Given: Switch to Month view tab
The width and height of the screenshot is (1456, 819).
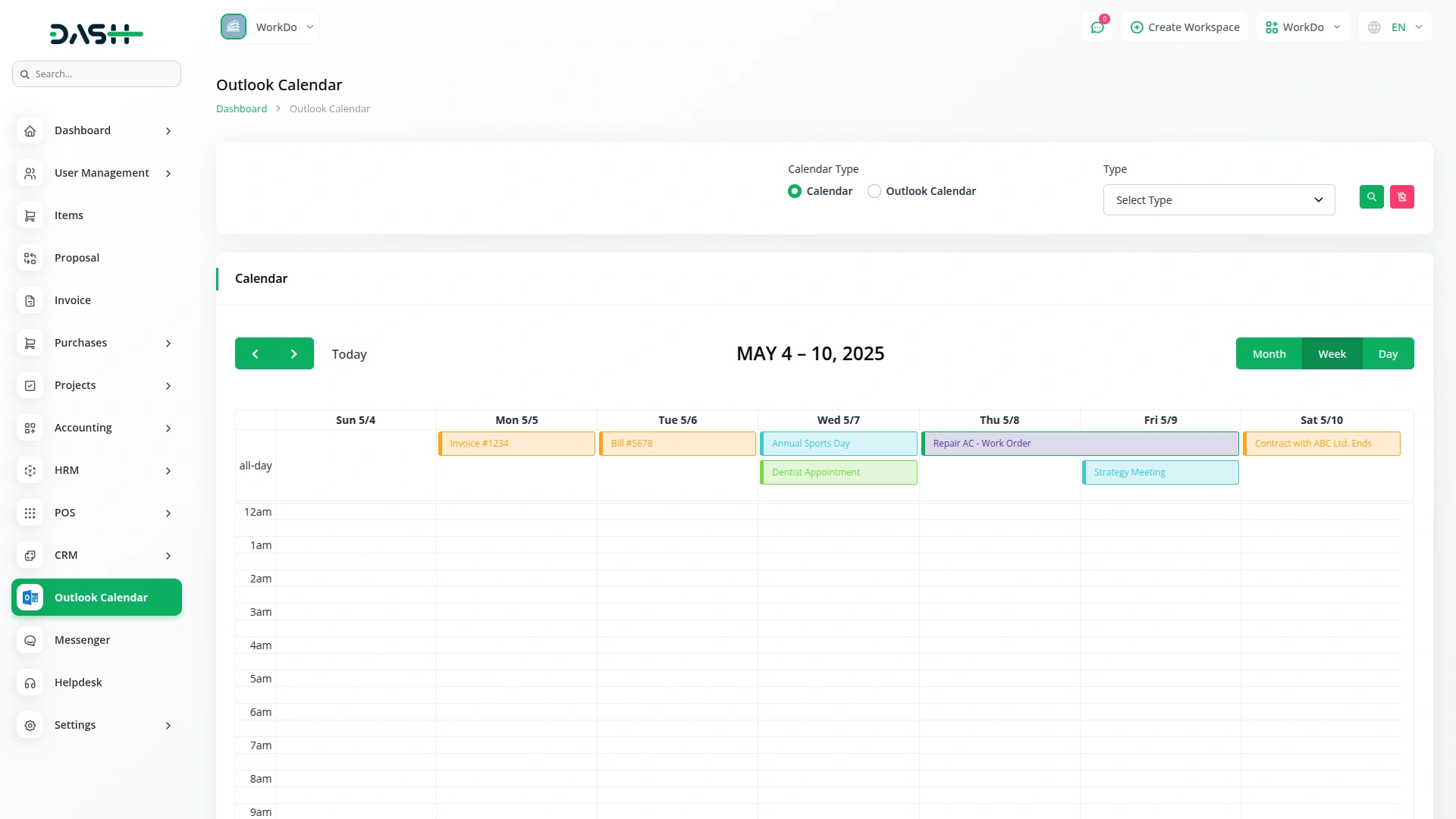Looking at the screenshot, I should 1269,354.
